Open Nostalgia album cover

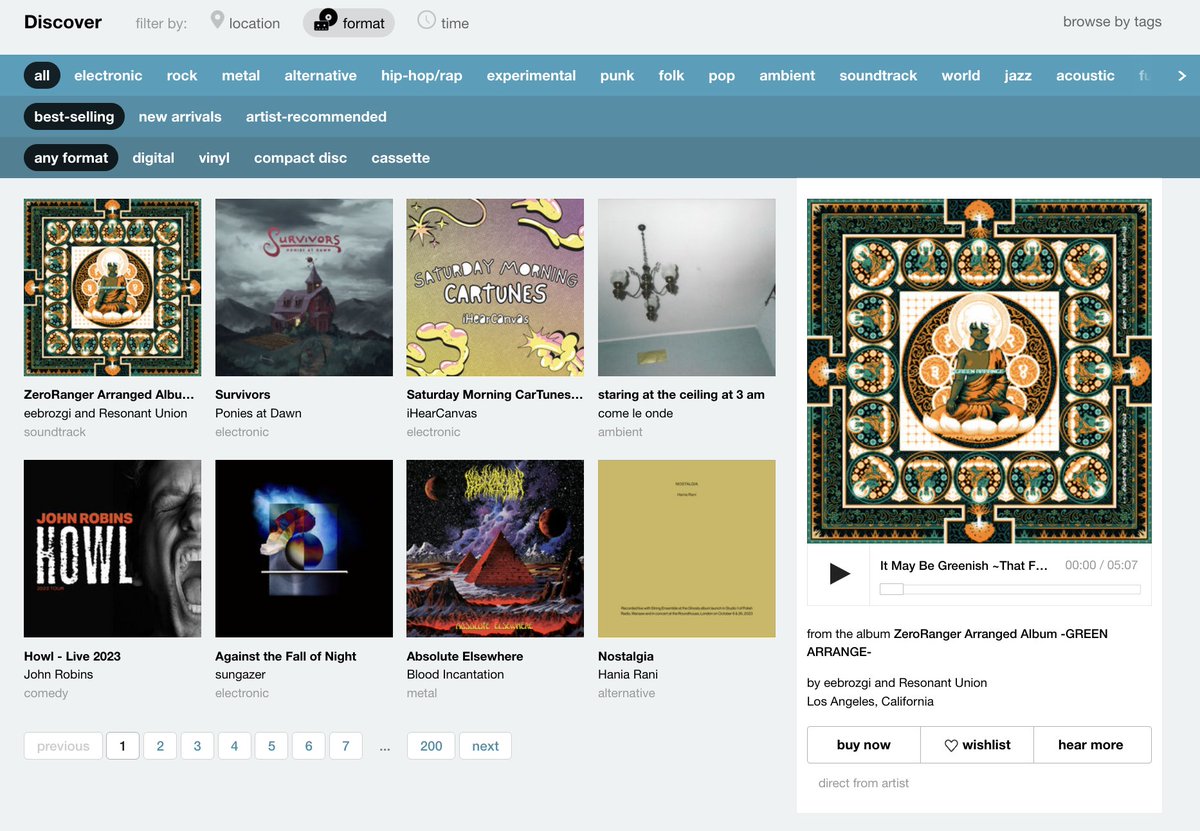click(x=687, y=548)
